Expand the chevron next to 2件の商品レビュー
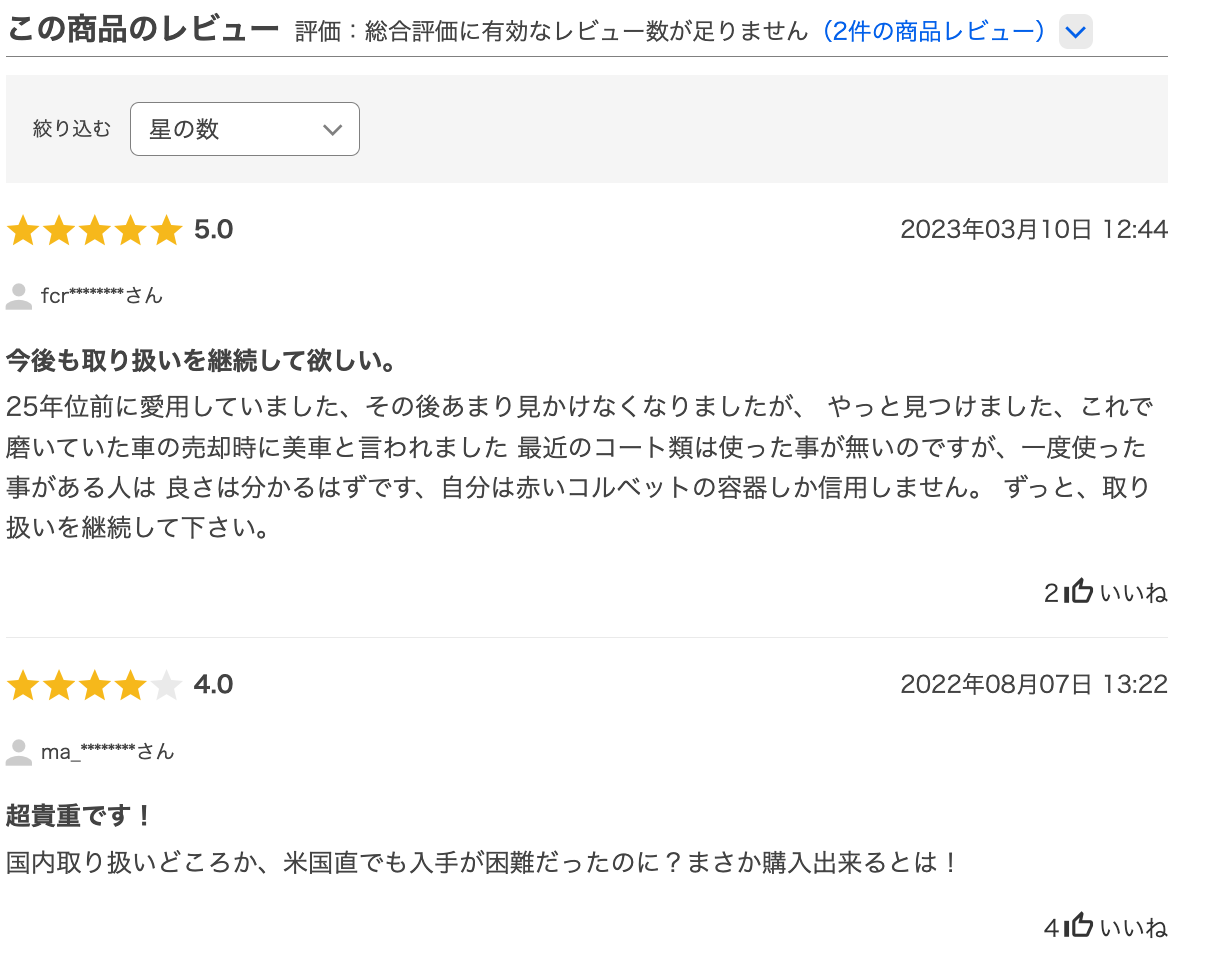 pyautogui.click(x=1075, y=31)
